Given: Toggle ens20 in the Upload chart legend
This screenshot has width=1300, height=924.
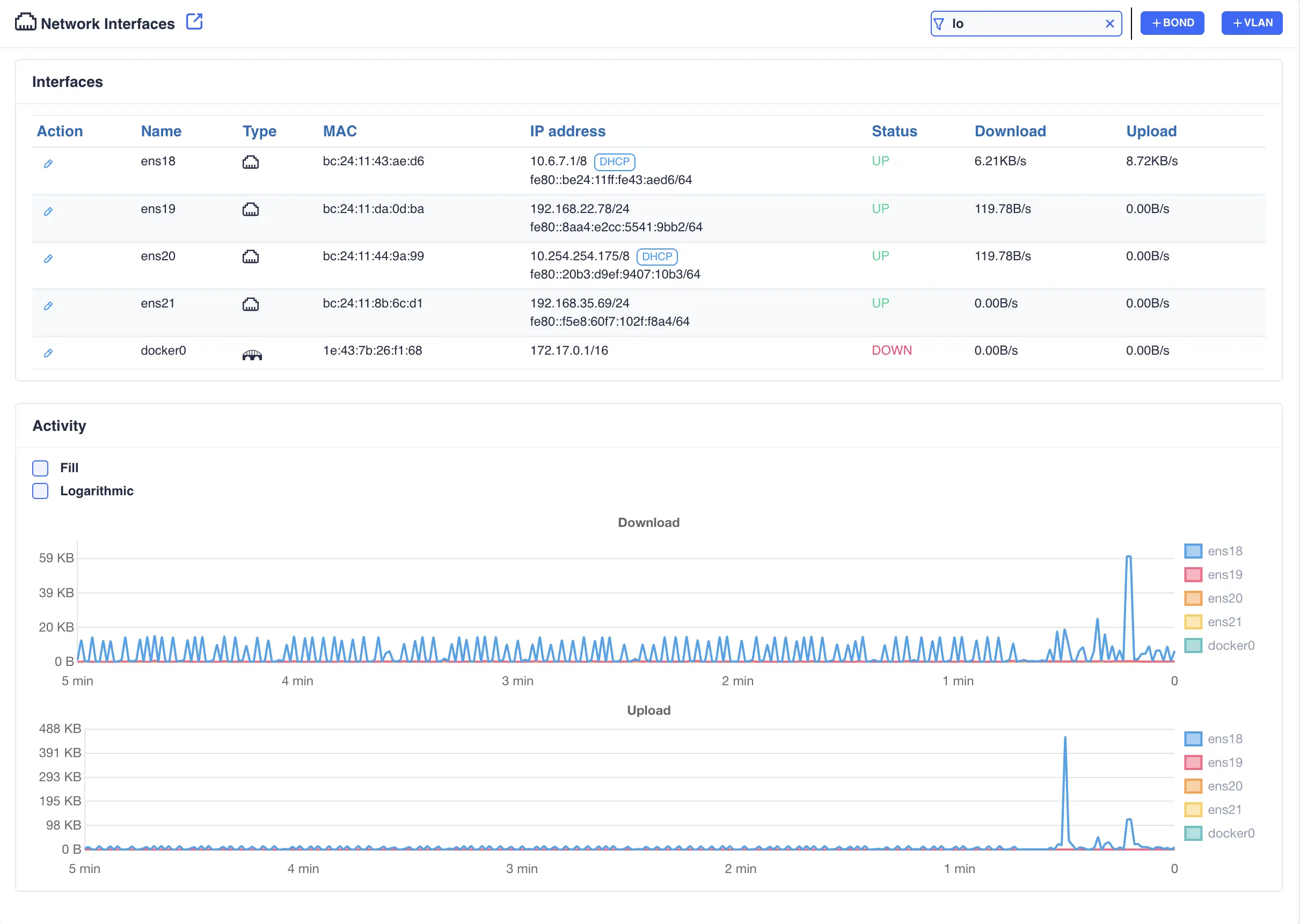Looking at the screenshot, I should [x=1213, y=786].
